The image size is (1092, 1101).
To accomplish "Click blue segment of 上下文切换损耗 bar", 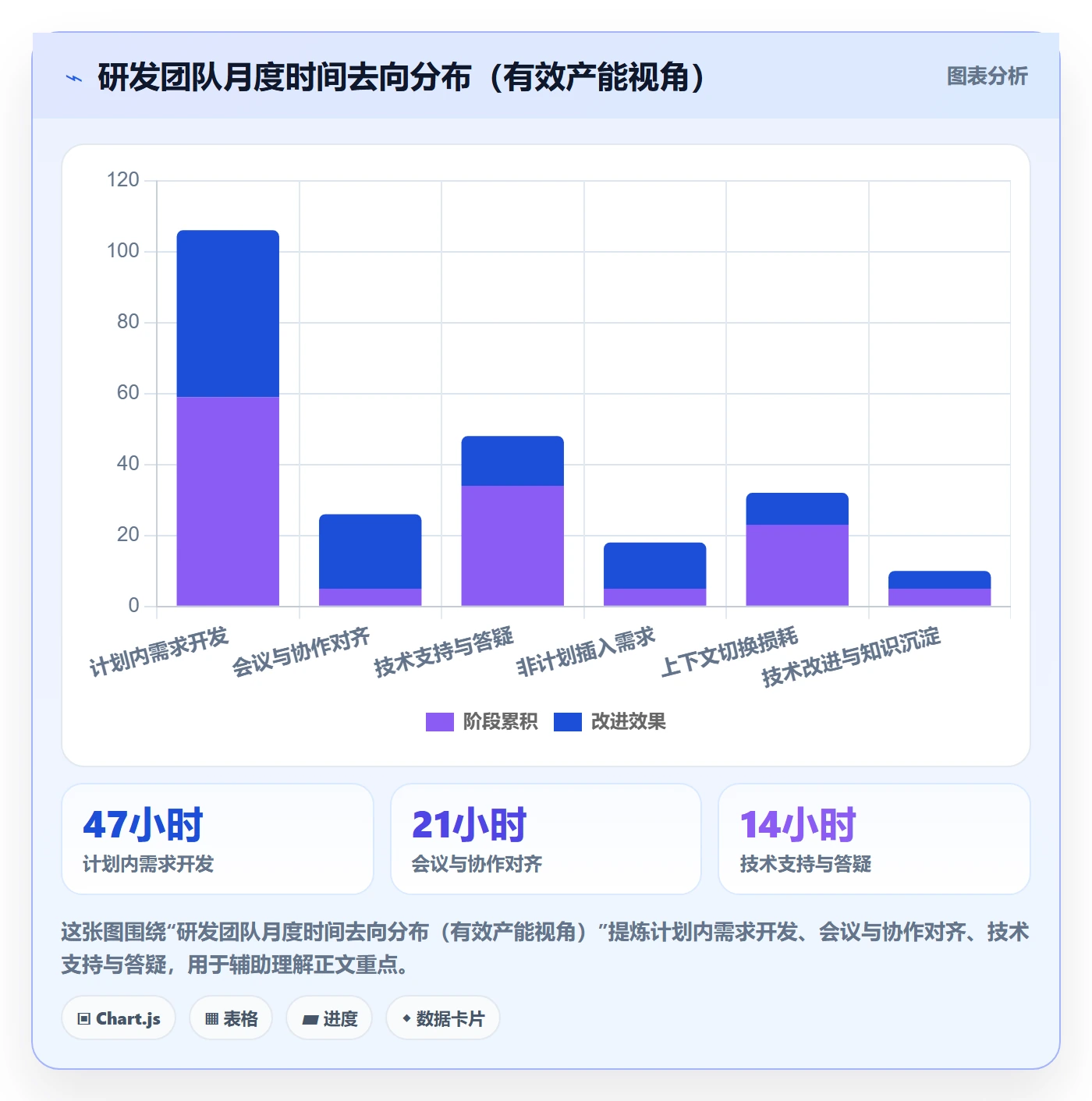I will [797, 508].
